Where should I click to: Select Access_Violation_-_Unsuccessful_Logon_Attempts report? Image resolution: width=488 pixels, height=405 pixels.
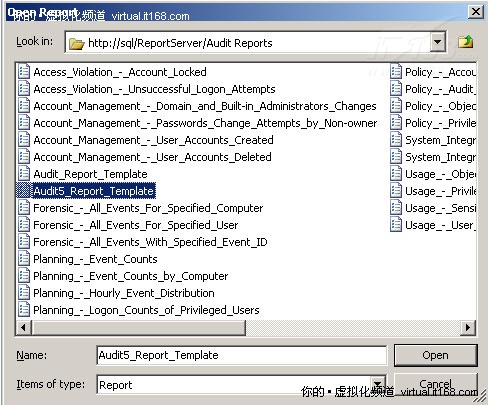tap(154, 89)
